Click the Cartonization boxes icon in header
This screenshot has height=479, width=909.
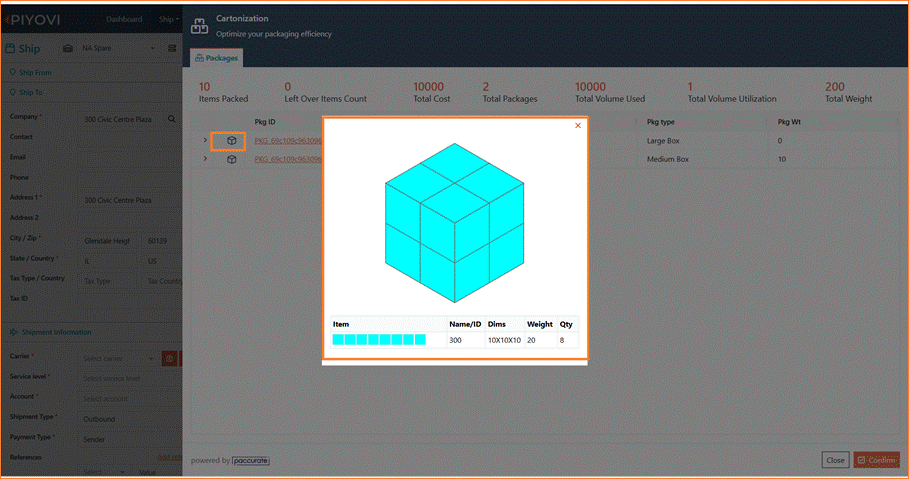pyautogui.click(x=199, y=26)
